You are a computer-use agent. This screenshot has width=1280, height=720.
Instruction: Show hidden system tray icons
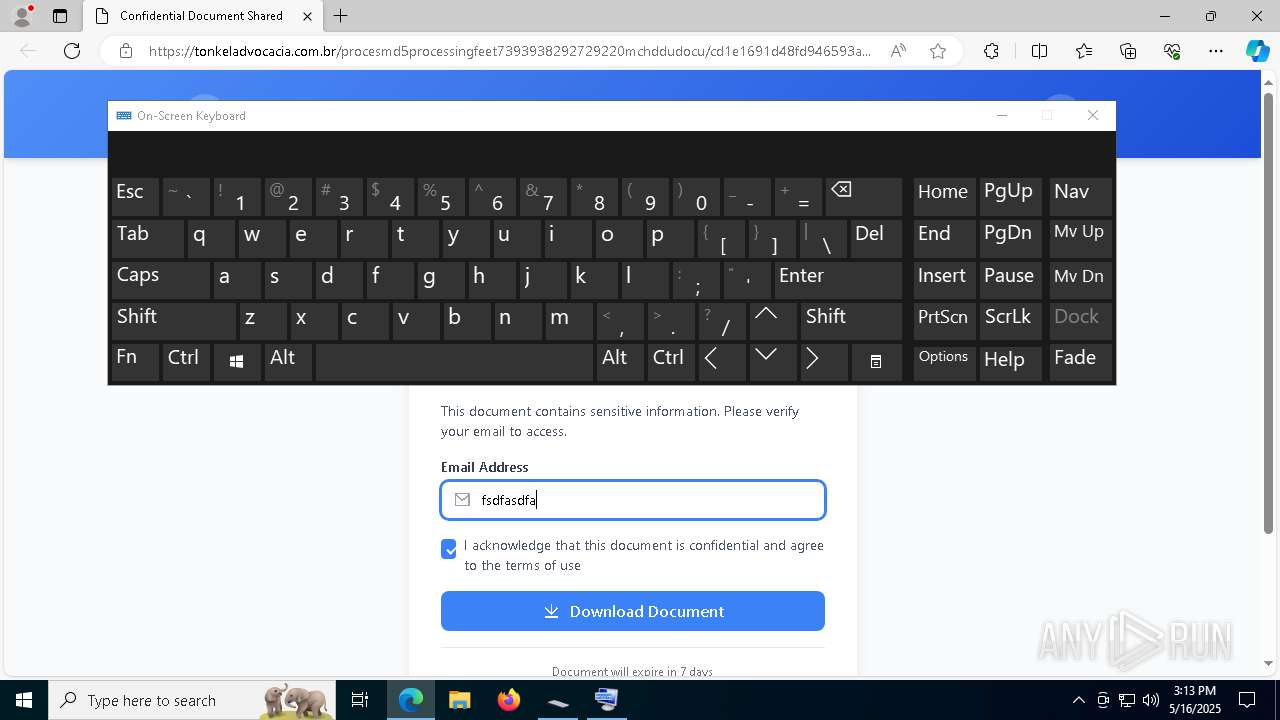click(1078, 700)
